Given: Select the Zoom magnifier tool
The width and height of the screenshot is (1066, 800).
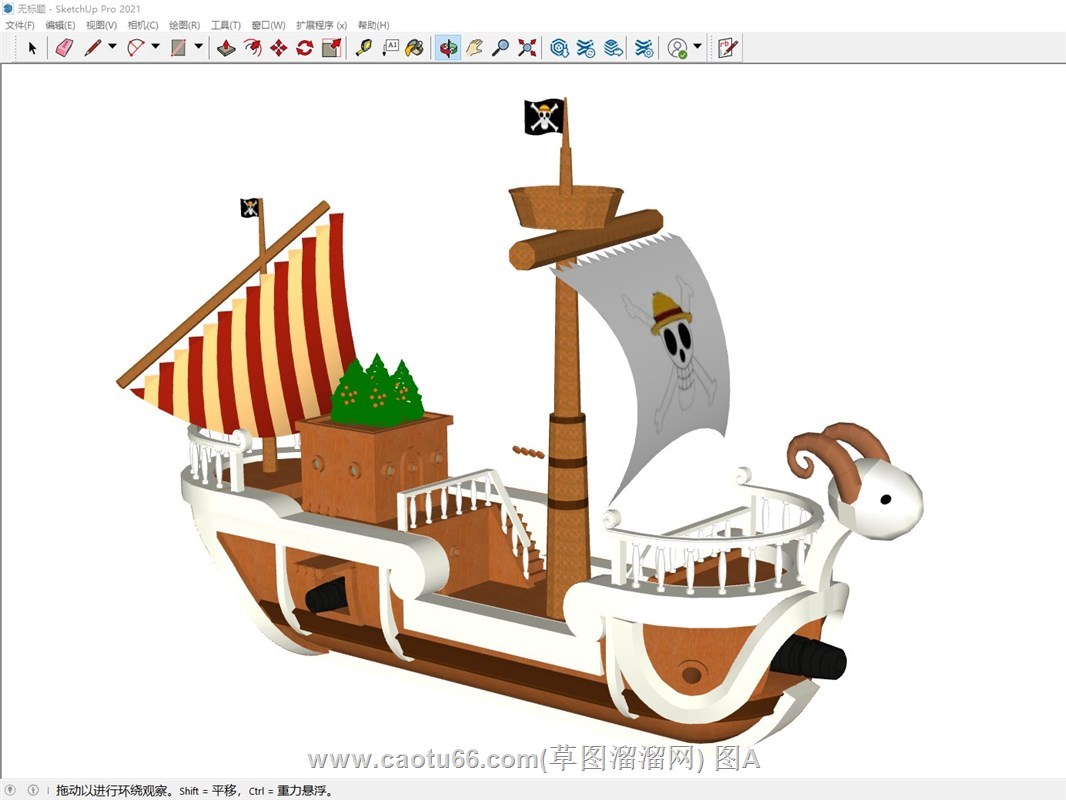Looking at the screenshot, I should [500, 48].
